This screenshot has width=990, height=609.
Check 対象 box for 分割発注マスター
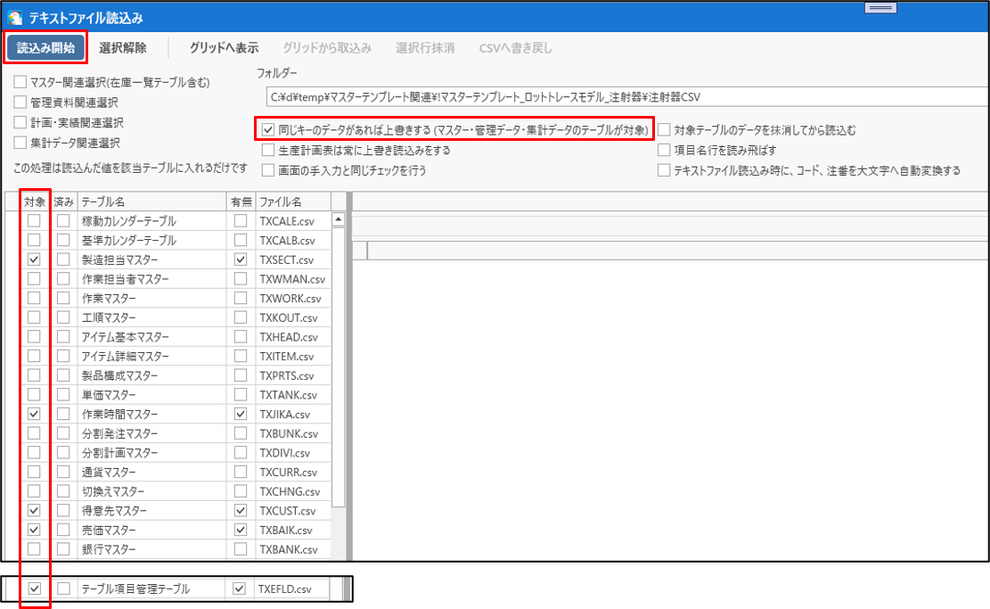pos(34,434)
